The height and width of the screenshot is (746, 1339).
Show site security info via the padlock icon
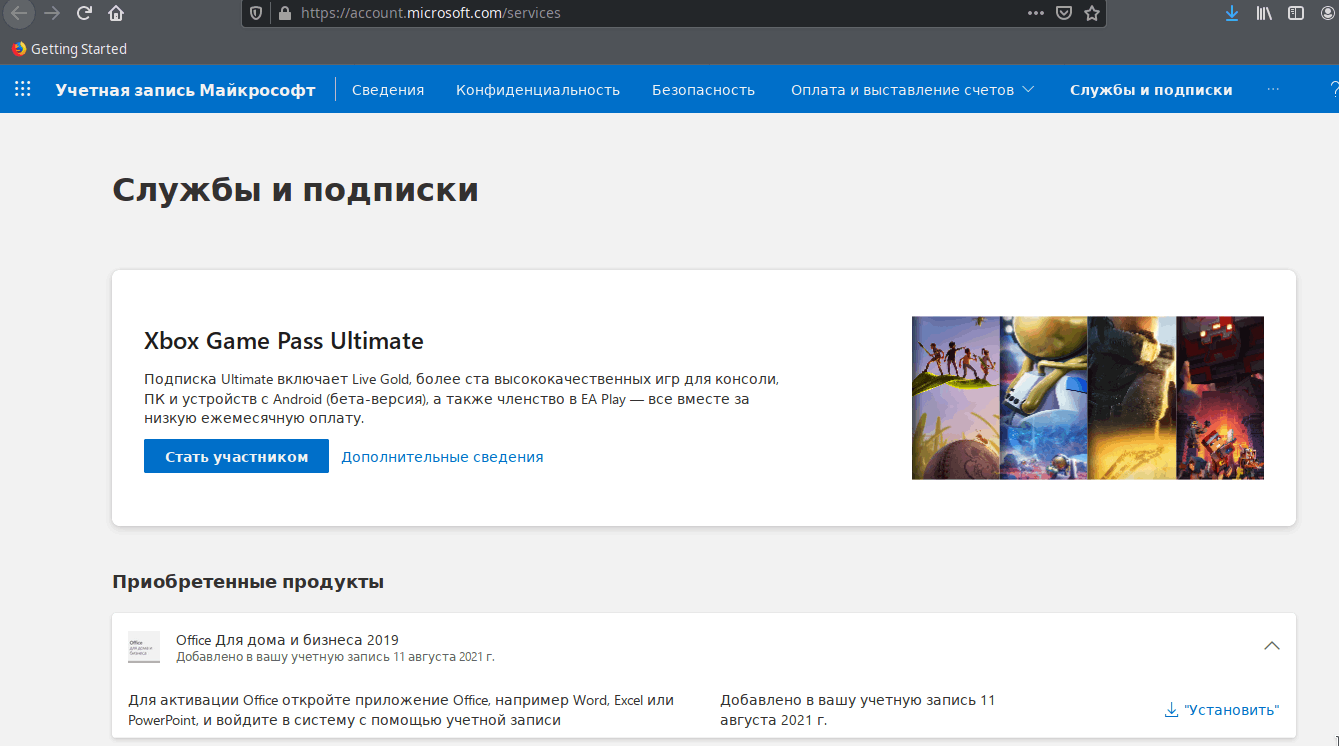point(284,13)
